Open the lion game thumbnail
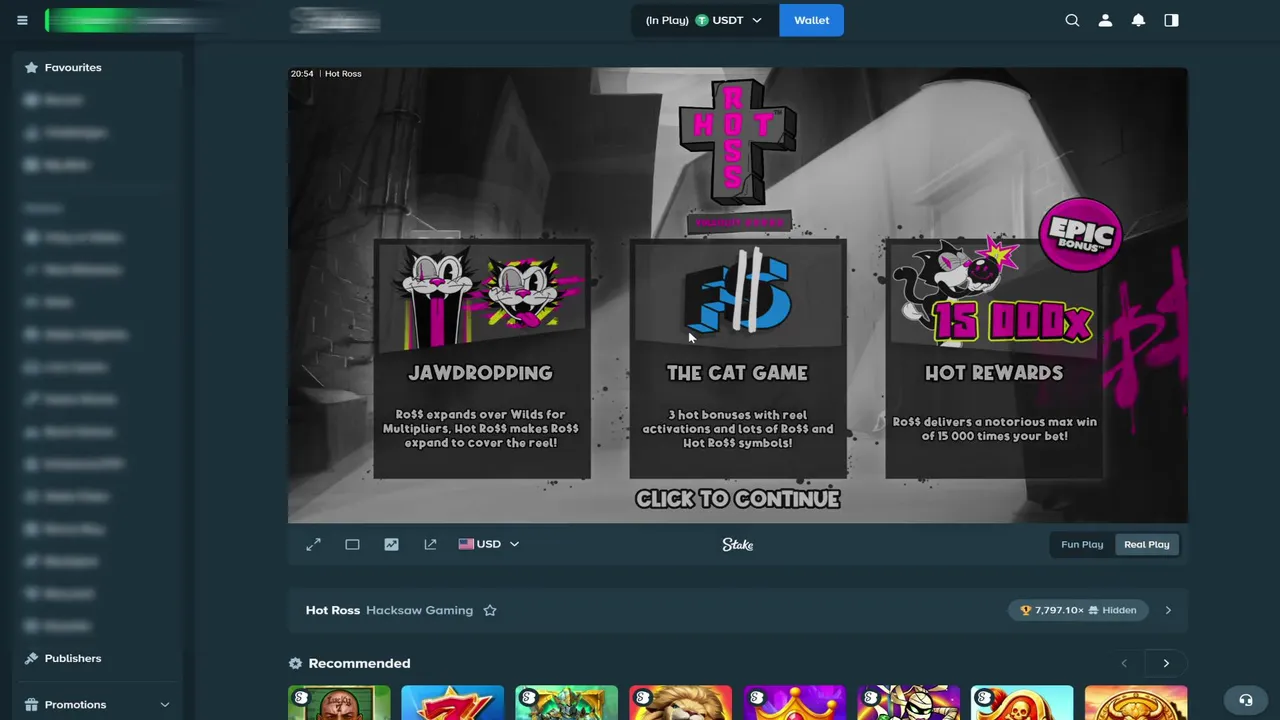This screenshot has width=1280, height=720. [680, 703]
